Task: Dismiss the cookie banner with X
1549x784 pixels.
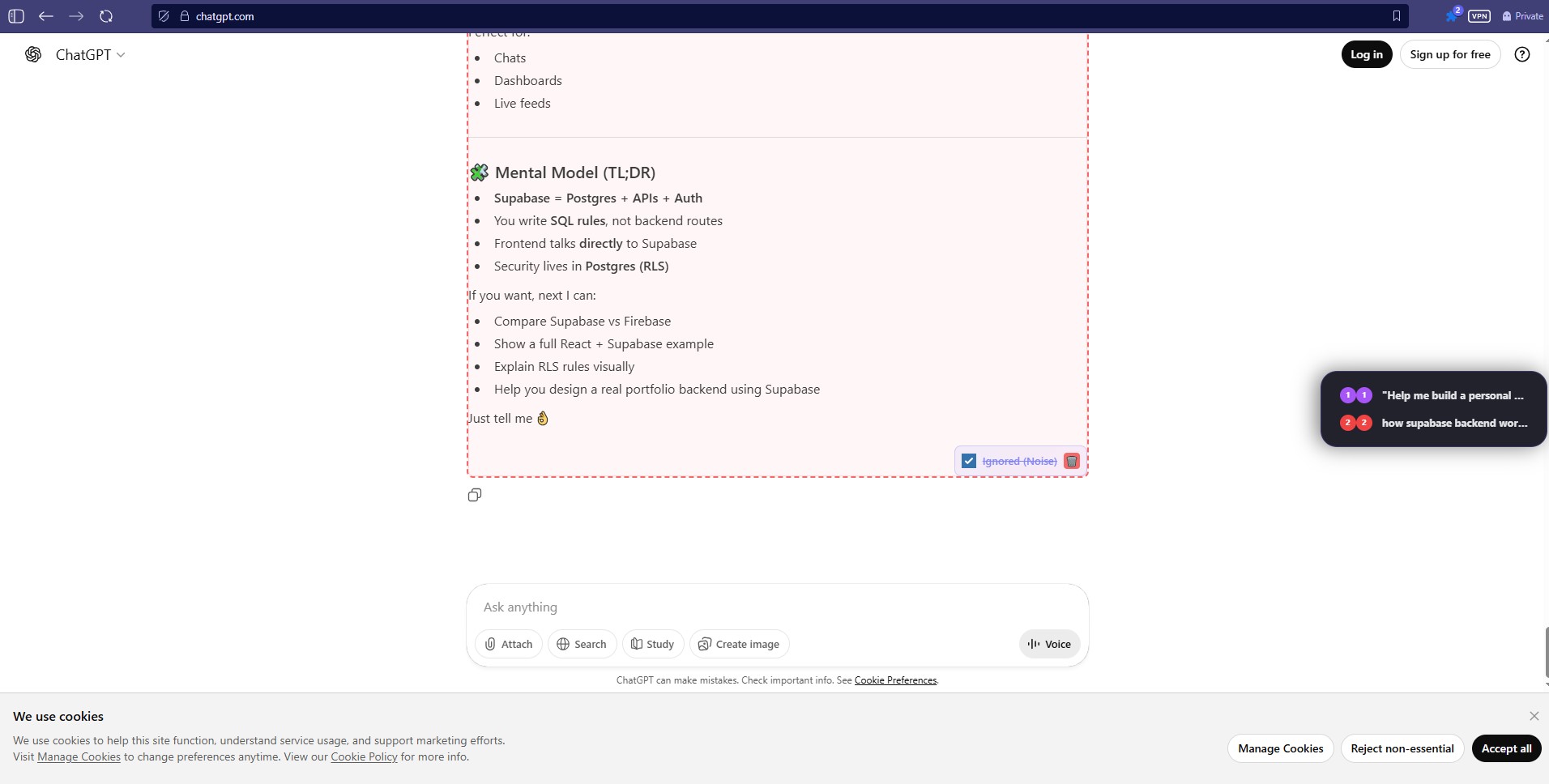Action: coord(1534,716)
